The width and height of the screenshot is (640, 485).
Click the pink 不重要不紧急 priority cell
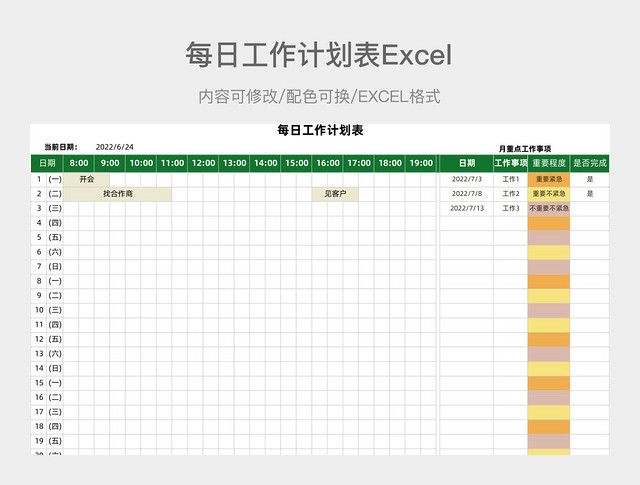coord(549,208)
